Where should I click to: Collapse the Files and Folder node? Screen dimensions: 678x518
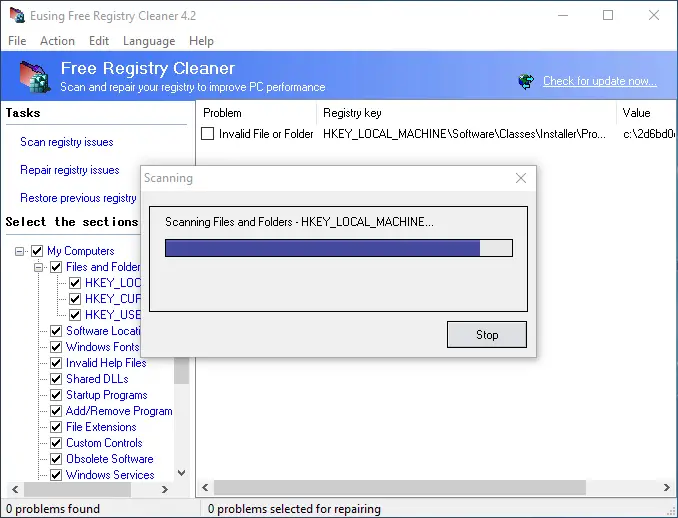pos(38,267)
